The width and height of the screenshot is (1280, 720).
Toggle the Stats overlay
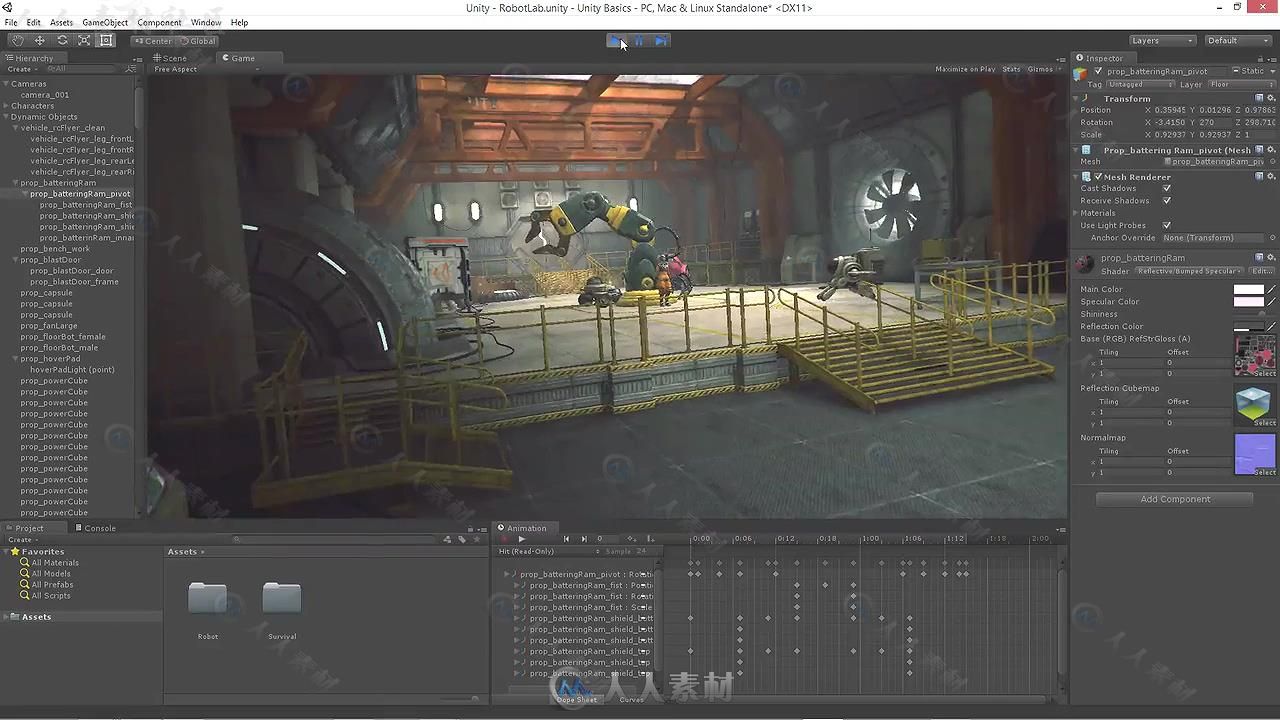(x=1011, y=69)
